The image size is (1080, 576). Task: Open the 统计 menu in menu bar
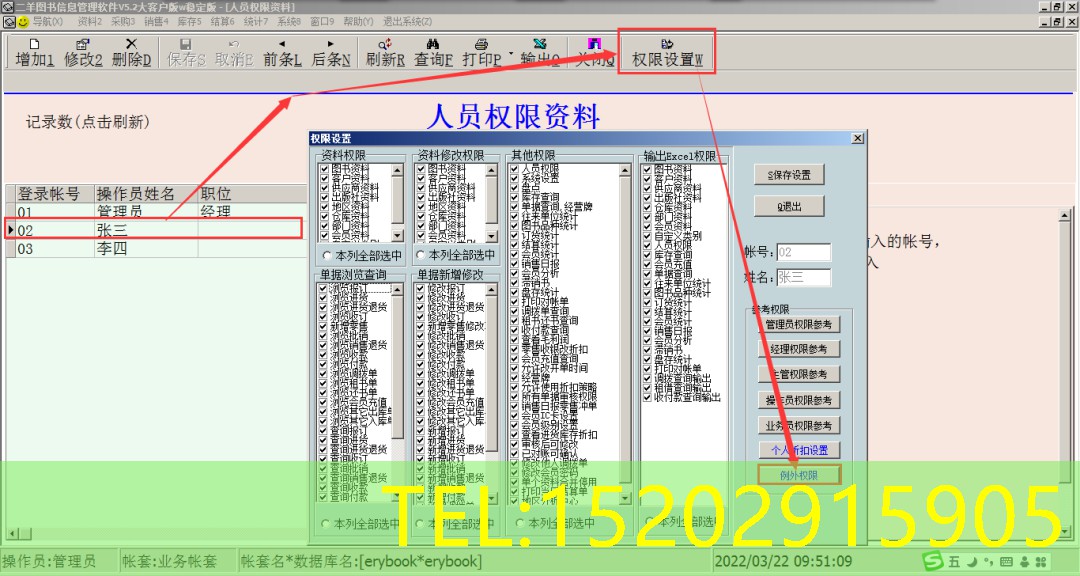point(255,21)
